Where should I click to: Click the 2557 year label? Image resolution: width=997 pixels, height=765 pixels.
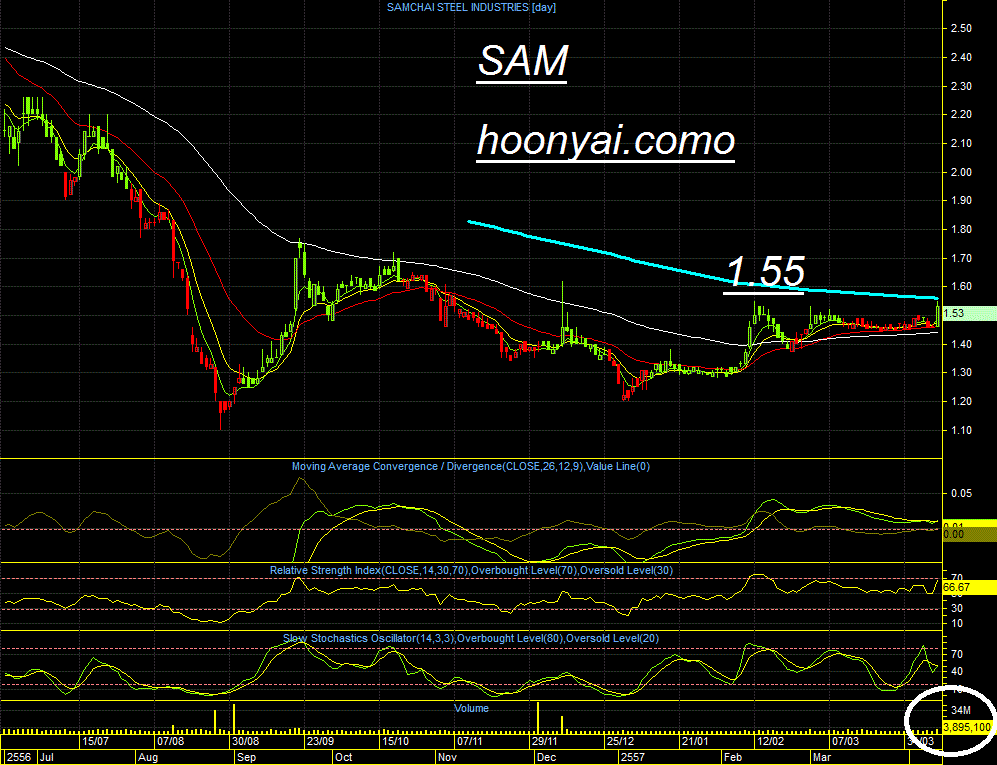tap(633, 757)
